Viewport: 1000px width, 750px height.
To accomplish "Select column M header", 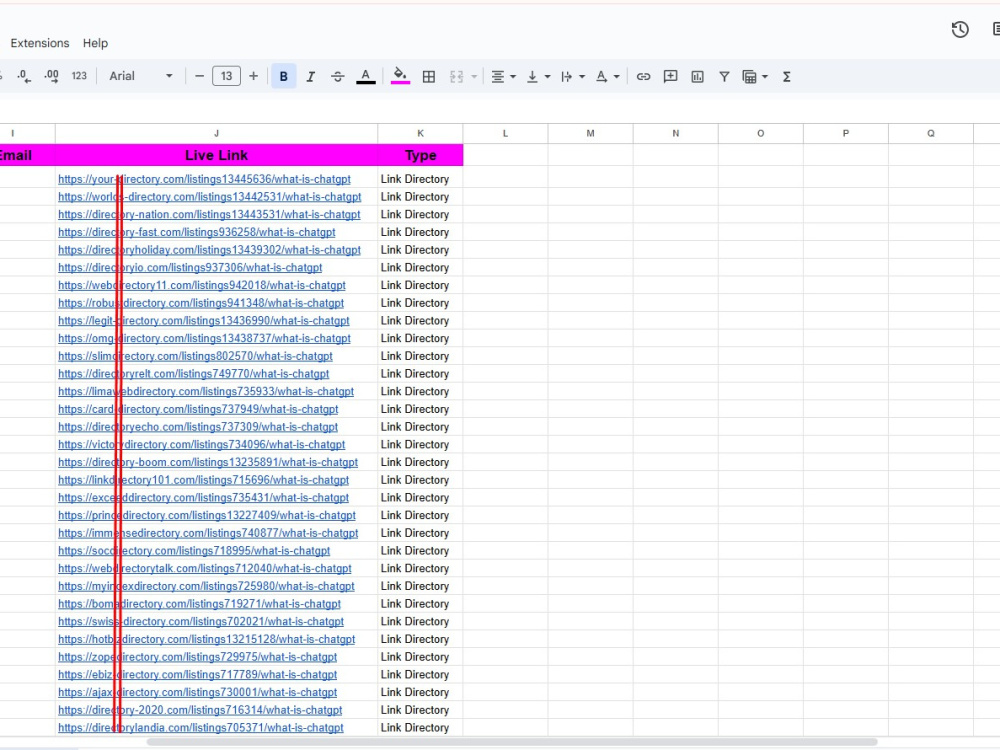I will pyautogui.click(x=591, y=133).
